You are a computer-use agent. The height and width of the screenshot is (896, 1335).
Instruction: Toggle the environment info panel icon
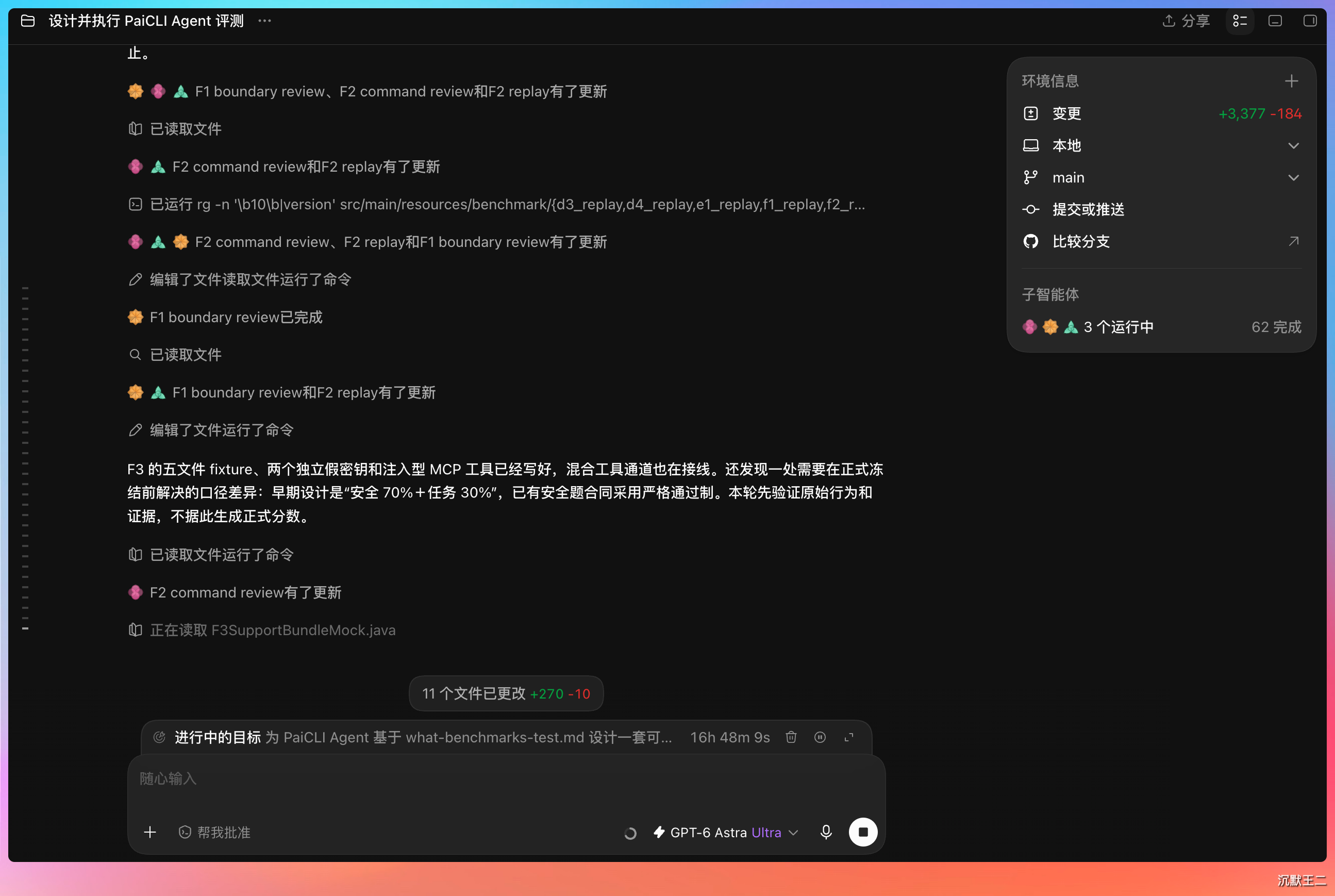click(x=1240, y=21)
